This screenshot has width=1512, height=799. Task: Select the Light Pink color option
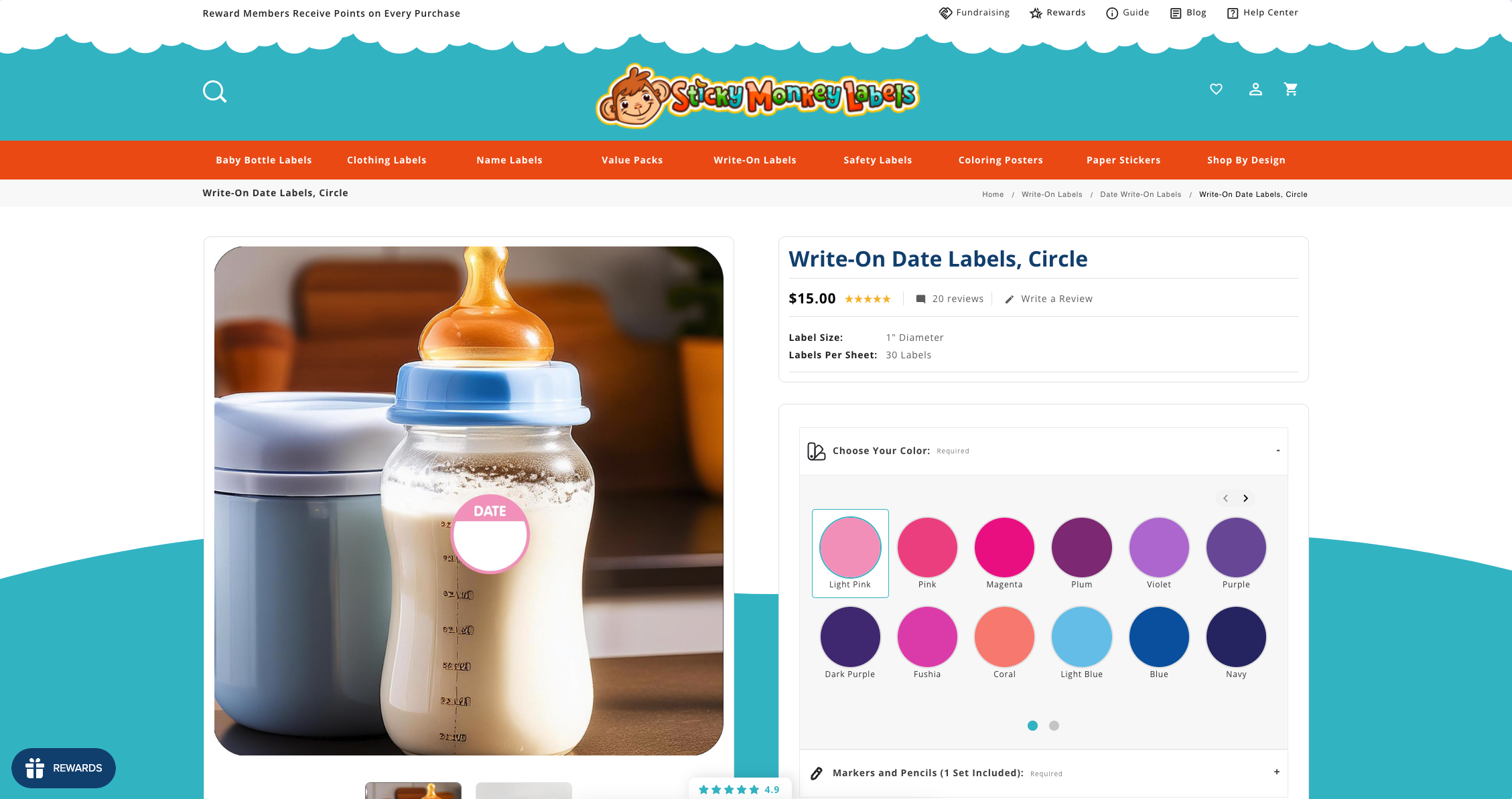coord(850,553)
